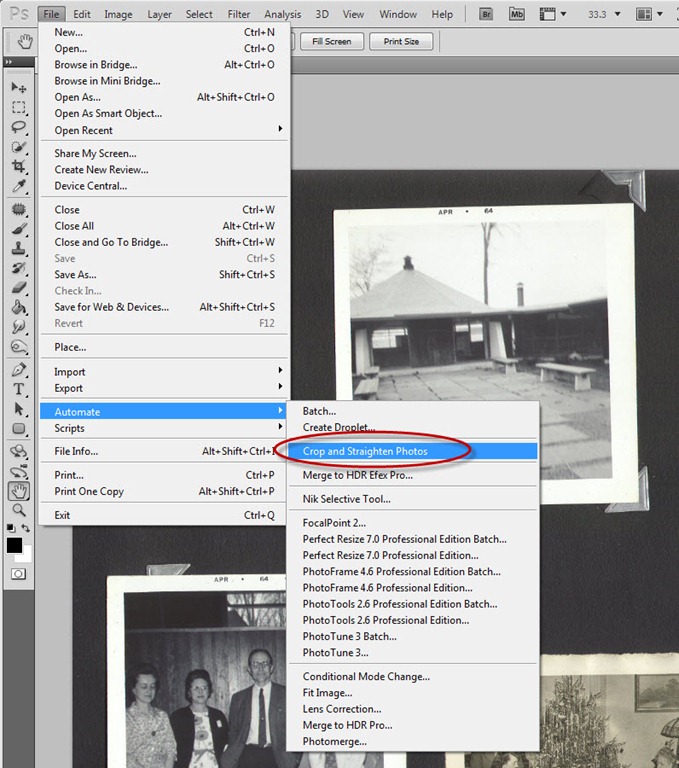Viewport: 679px width, 768px height.
Task: Open the Image menu
Action: pos(118,14)
